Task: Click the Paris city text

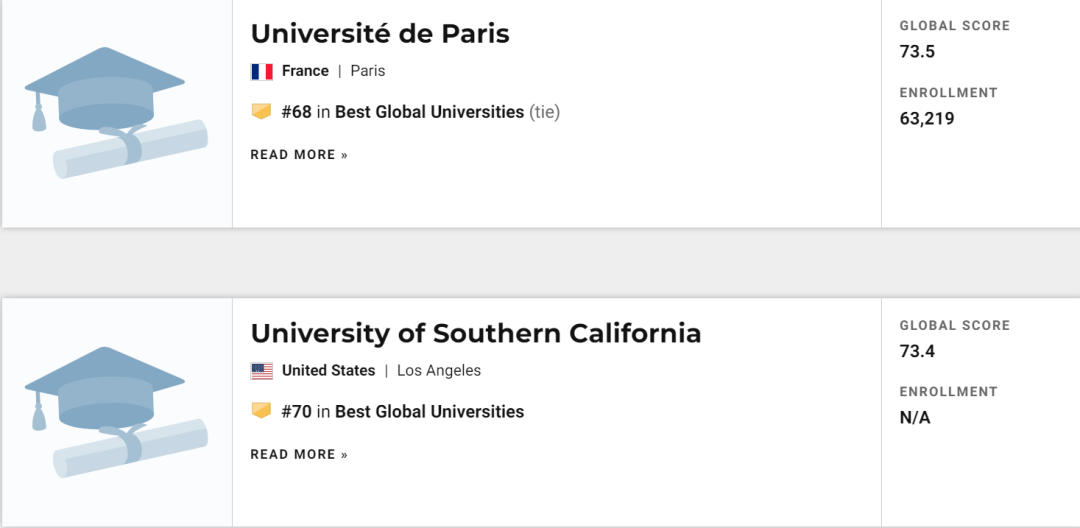Action: click(367, 71)
